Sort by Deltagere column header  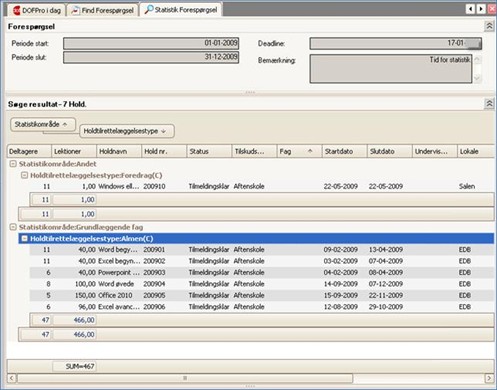click(x=29, y=151)
